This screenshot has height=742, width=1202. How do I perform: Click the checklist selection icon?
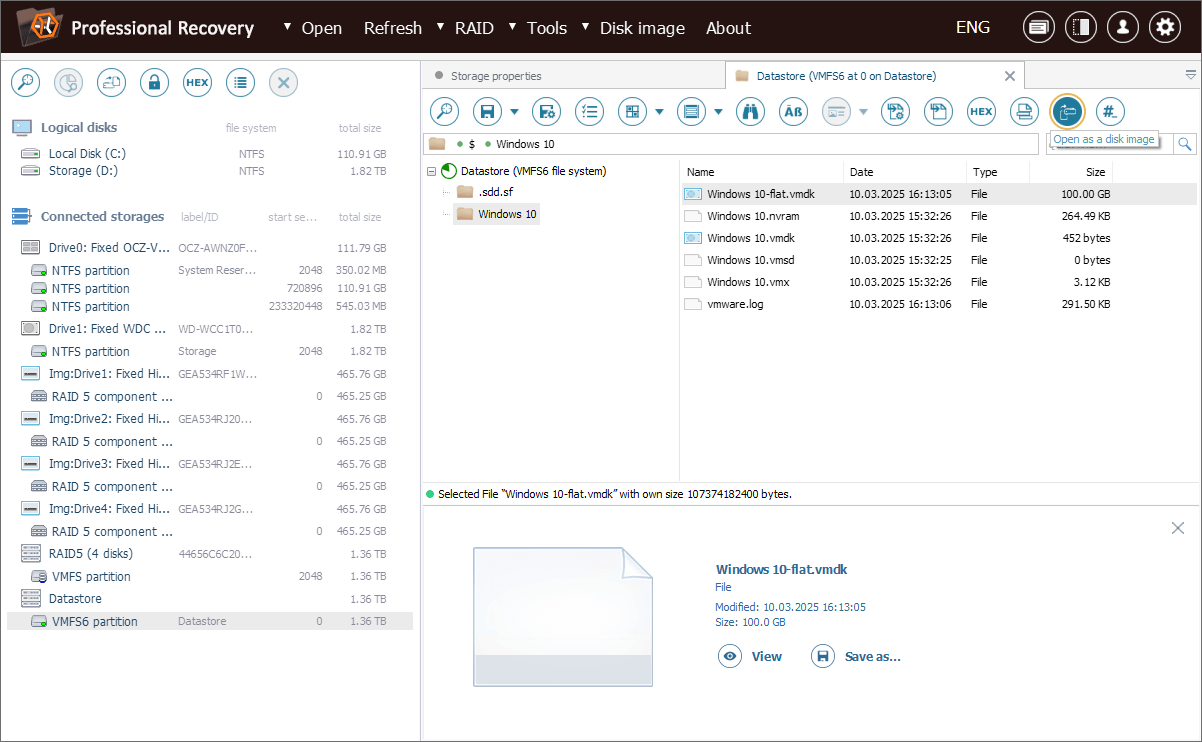point(589,112)
